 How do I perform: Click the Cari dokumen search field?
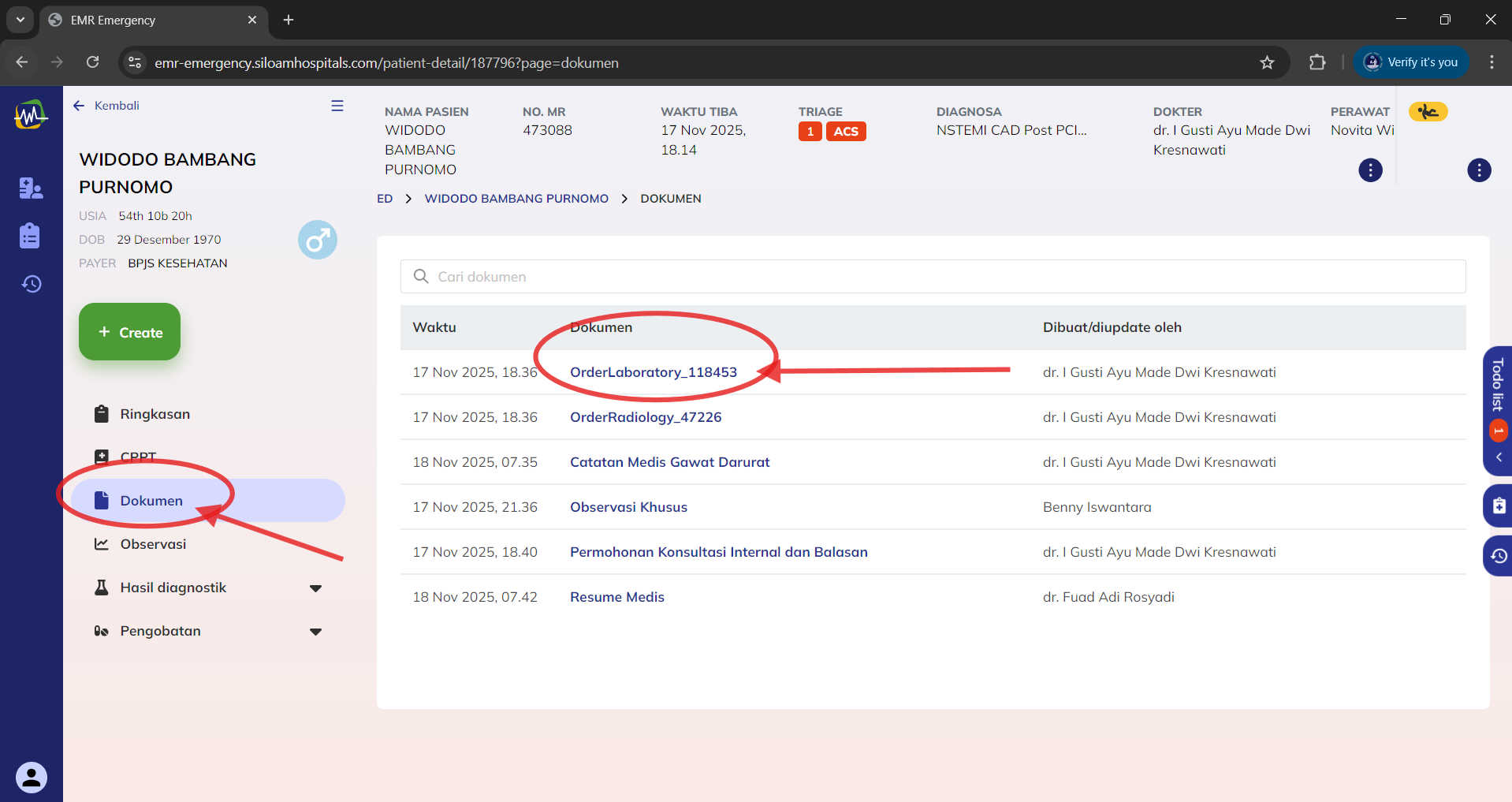pos(933,277)
